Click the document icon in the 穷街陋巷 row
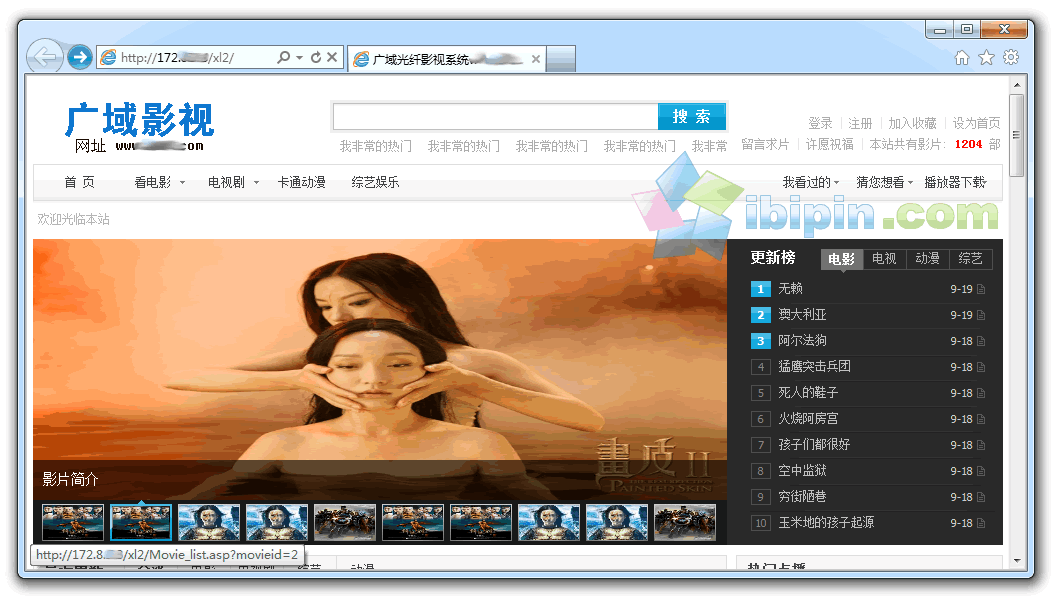The width and height of the screenshot is (1053, 602). 981,497
